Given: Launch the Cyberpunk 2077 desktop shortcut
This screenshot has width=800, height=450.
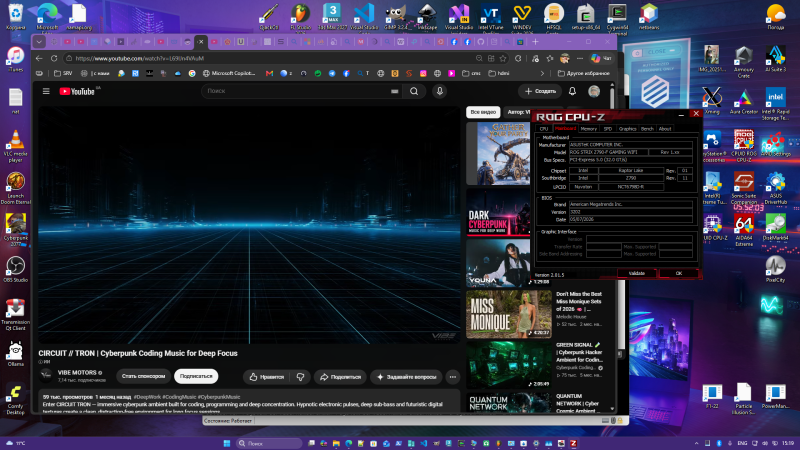Looking at the screenshot, I should pyautogui.click(x=15, y=230).
